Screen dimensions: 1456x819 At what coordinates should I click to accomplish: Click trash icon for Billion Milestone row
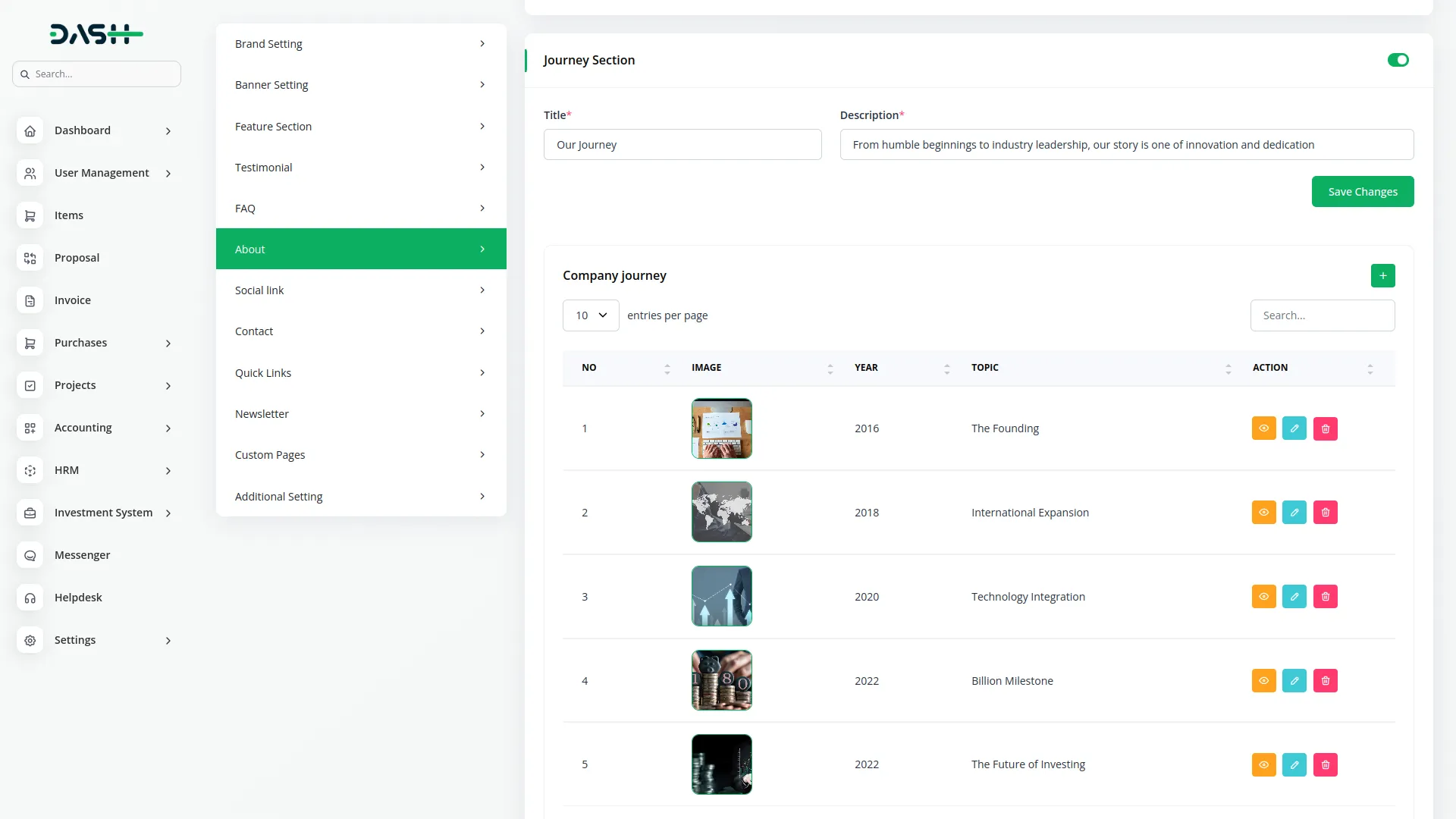point(1325,681)
